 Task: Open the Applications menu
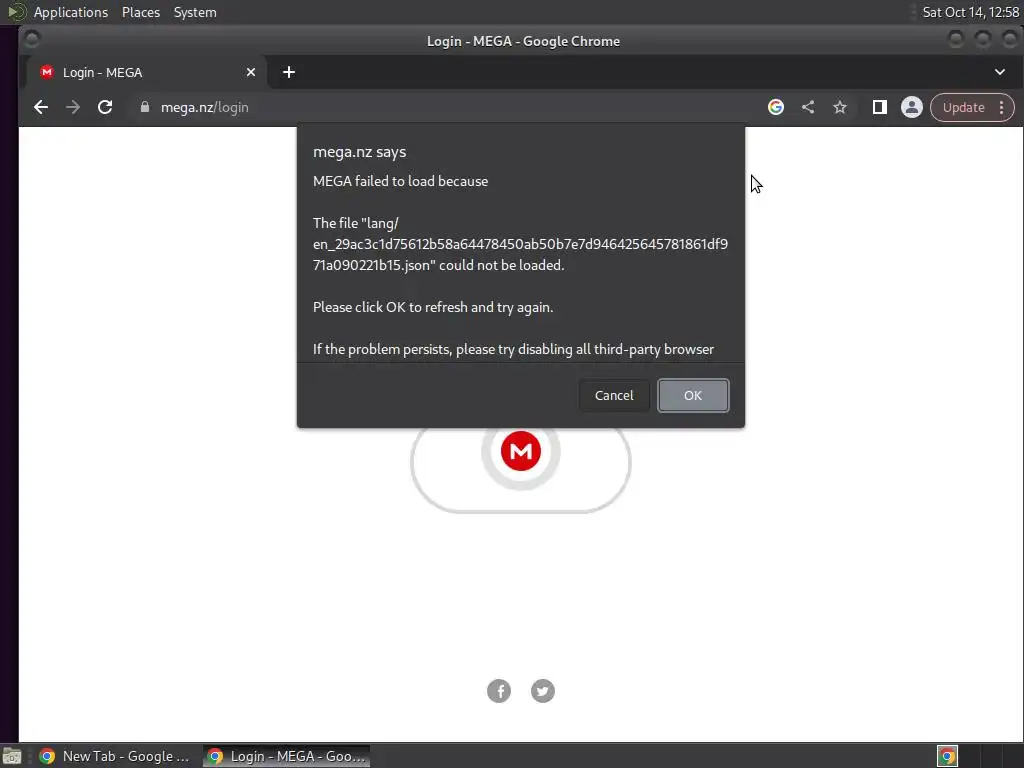[x=71, y=12]
